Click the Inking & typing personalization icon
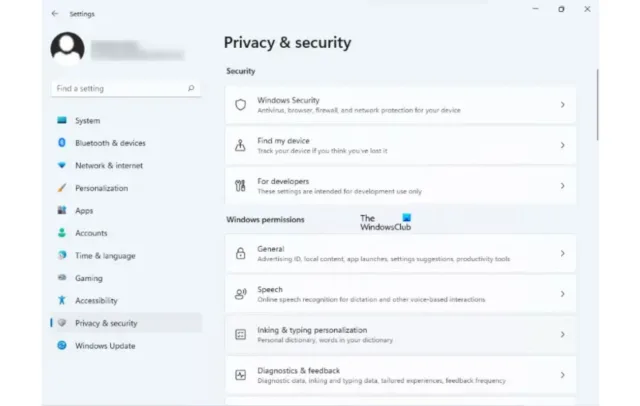 click(x=240, y=335)
